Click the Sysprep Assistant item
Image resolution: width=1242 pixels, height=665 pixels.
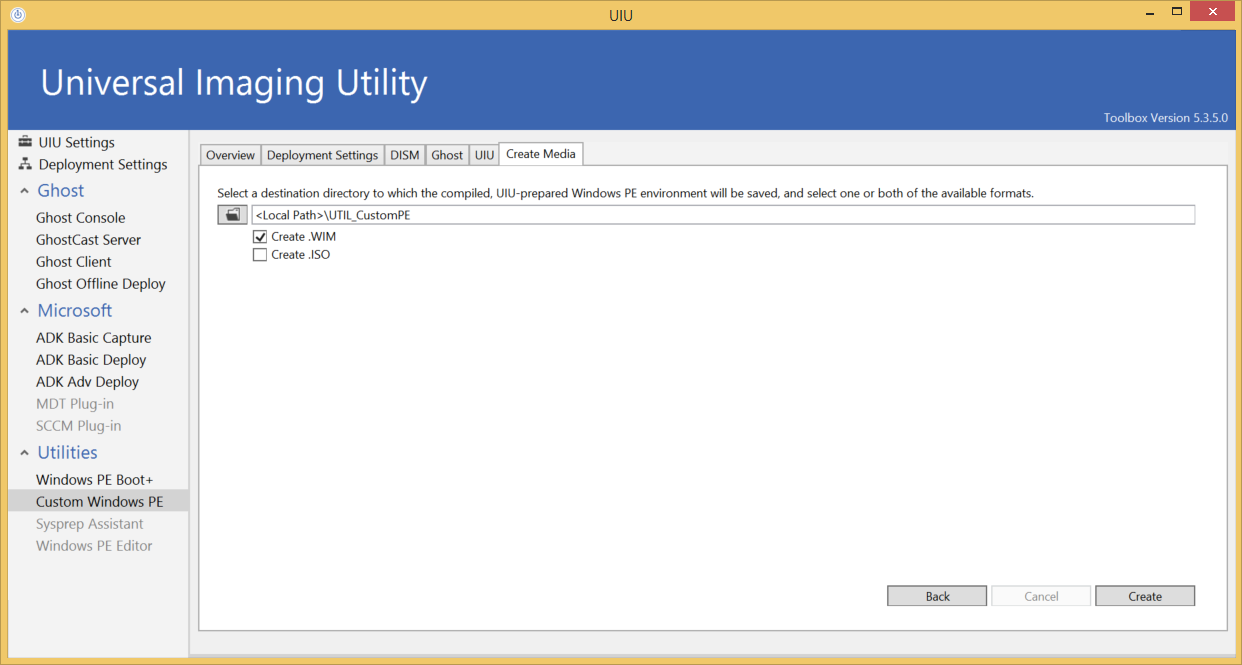click(x=90, y=524)
